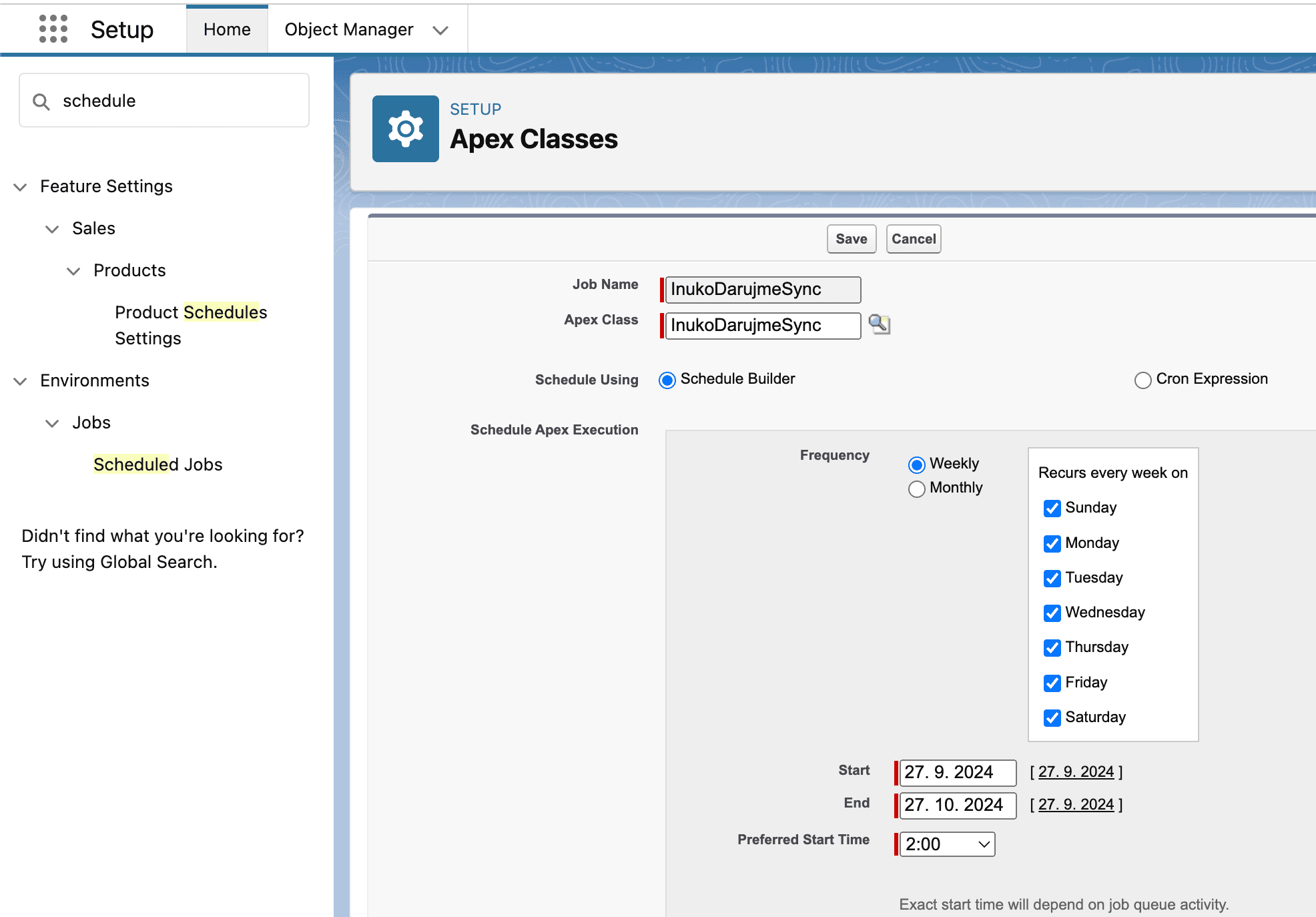This screenshot has height=917, width=1316.
Task: Collapse the Environments section
Action: [21, 381]
